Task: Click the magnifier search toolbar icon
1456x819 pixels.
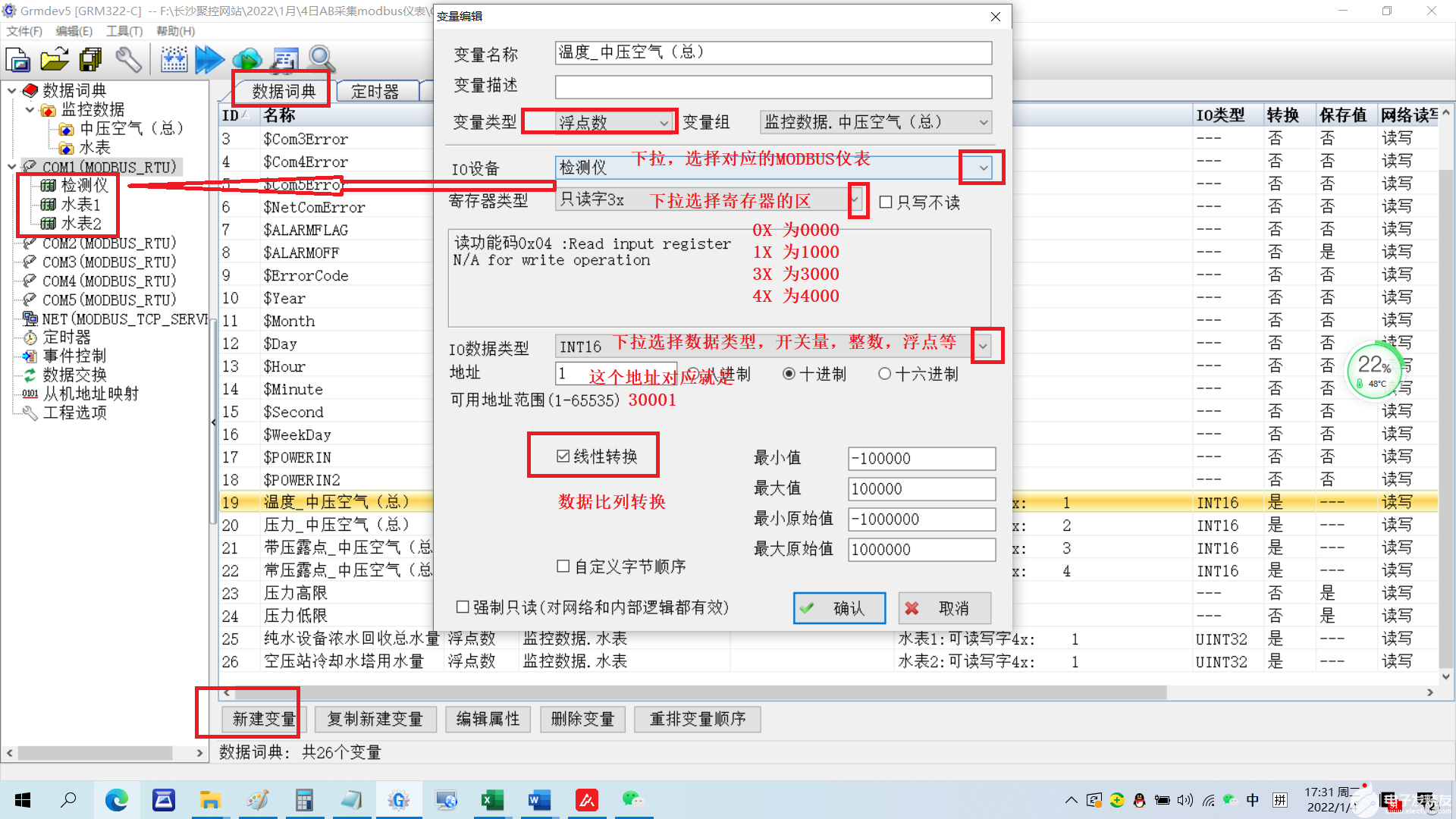Action: point(322,59)
